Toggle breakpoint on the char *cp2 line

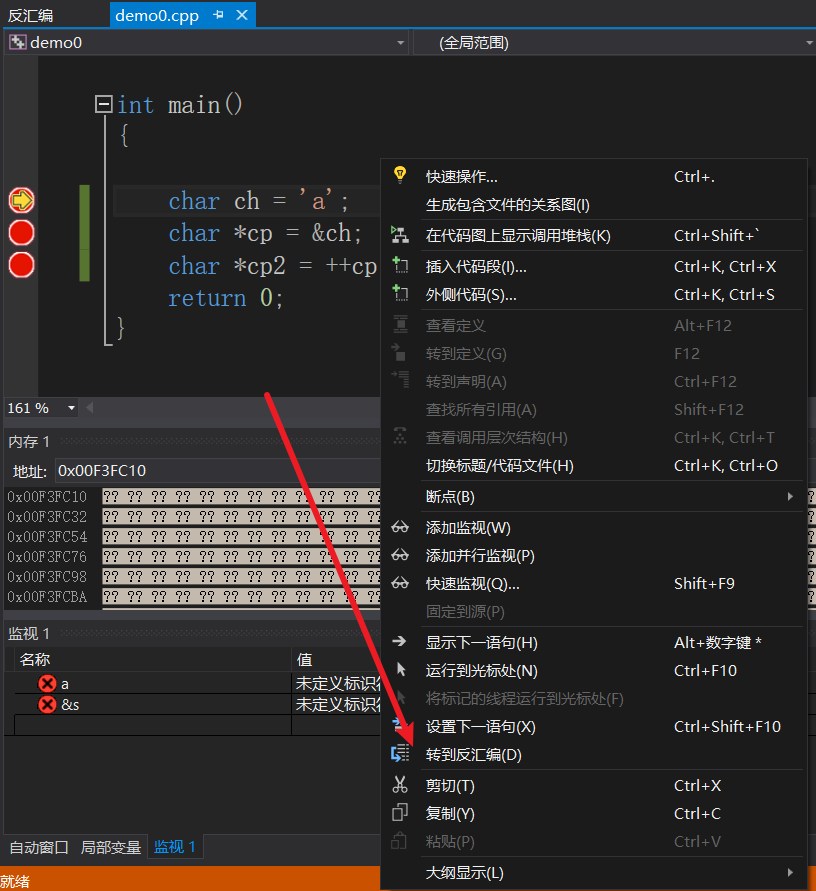coord(22,265)
